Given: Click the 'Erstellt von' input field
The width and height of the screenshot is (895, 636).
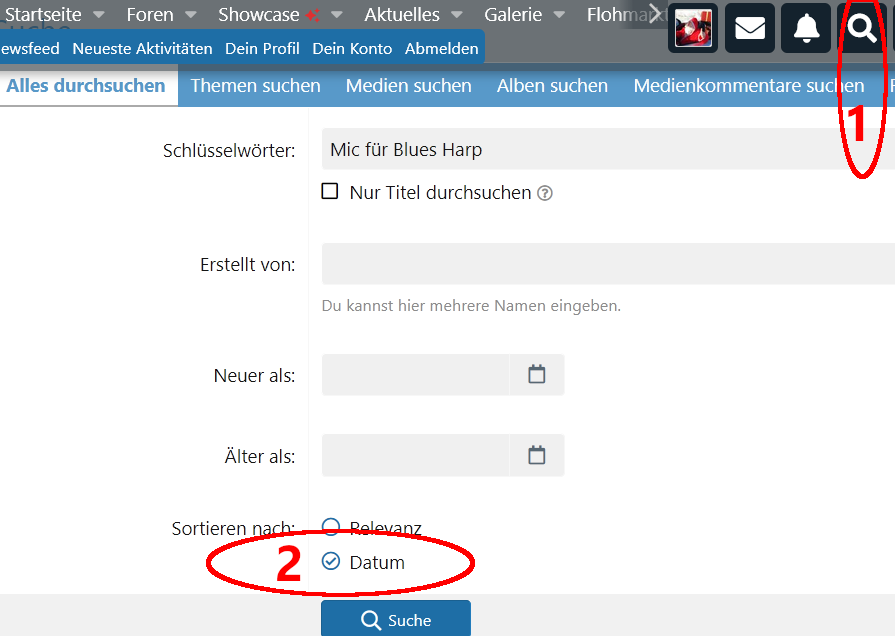Looking at the screenshot, I should (608, 264).
